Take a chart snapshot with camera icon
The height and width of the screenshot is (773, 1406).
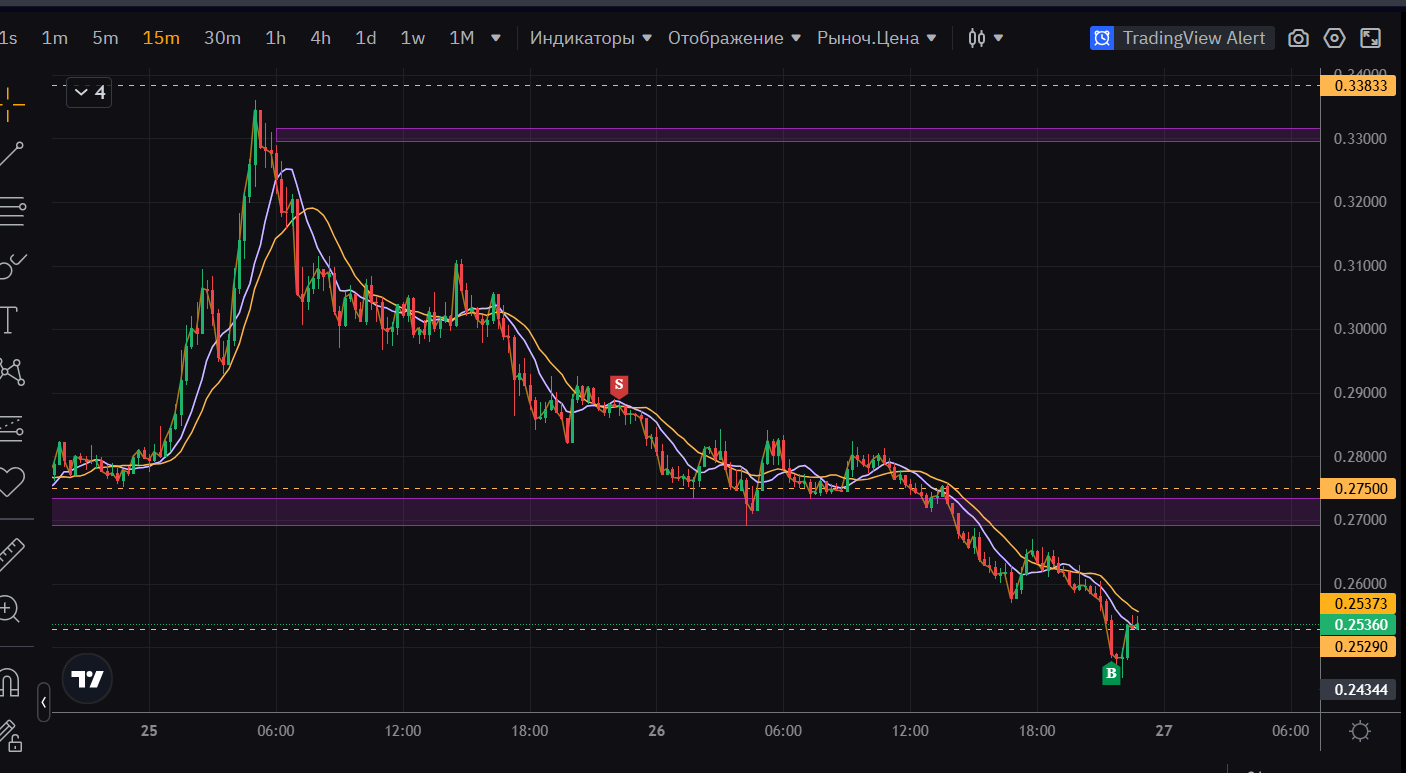tap(1298, 38)
